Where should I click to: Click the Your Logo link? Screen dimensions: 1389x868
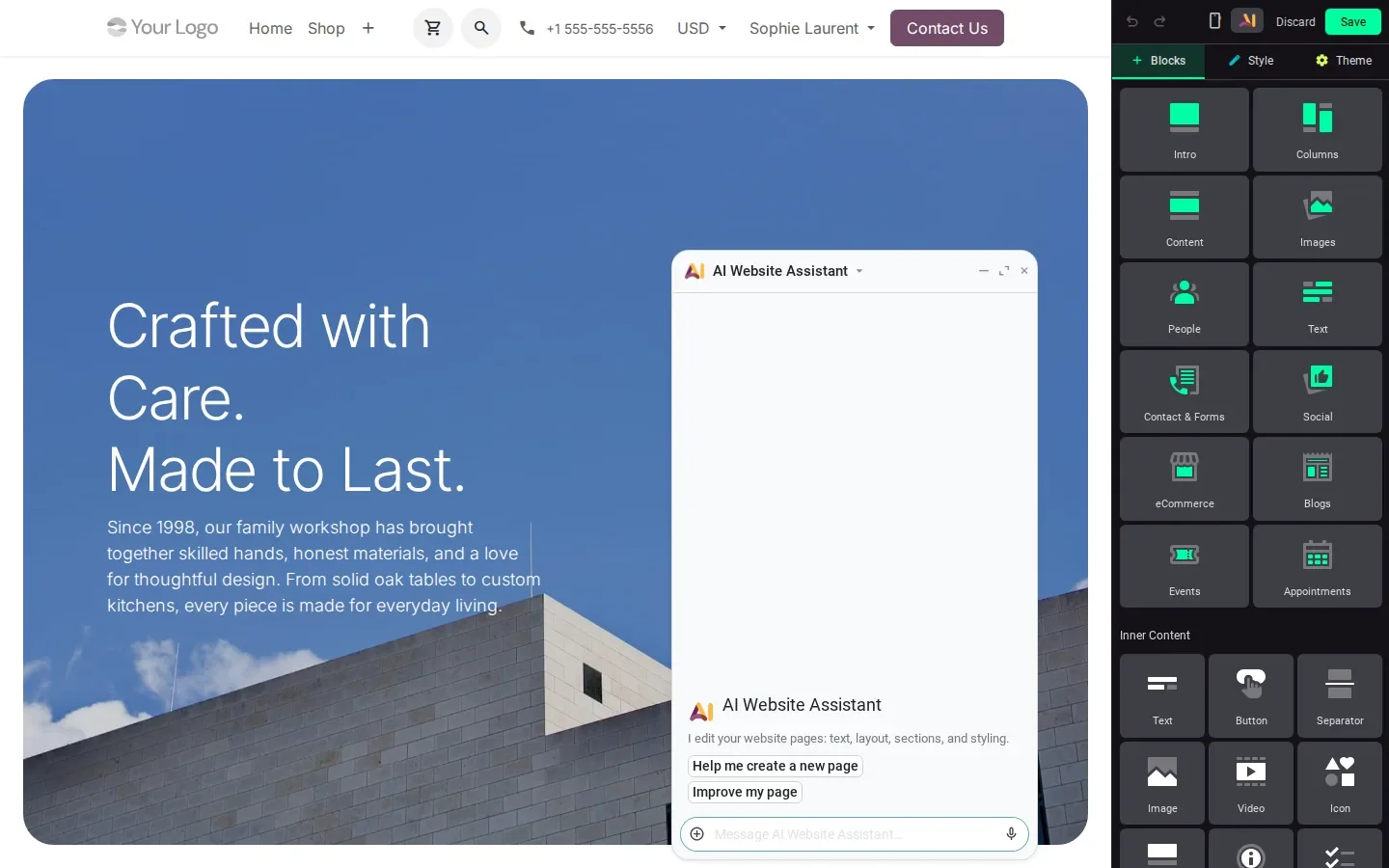point(162,27)
